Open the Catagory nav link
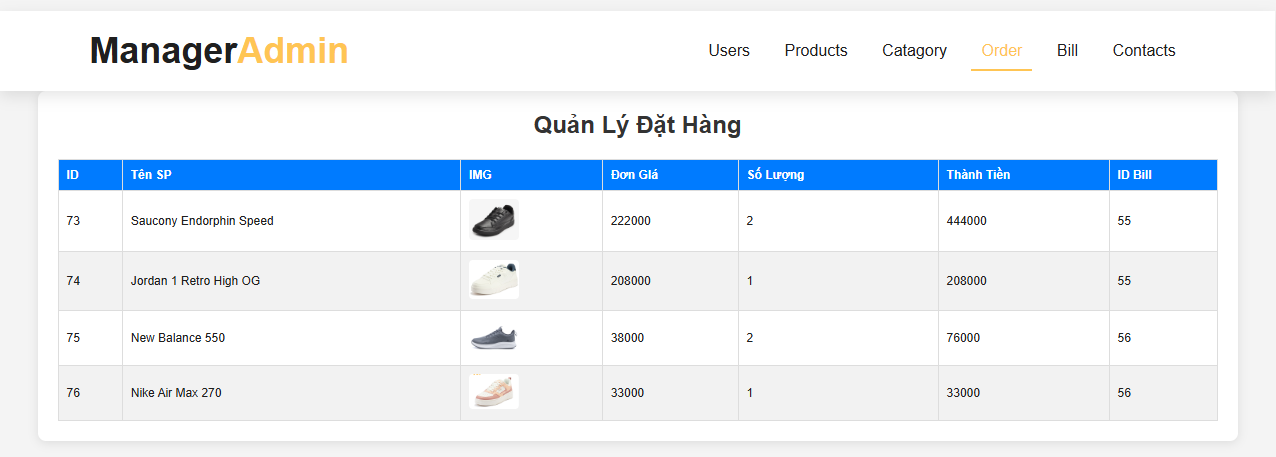1276x457 pixels. tap(914, 50)
